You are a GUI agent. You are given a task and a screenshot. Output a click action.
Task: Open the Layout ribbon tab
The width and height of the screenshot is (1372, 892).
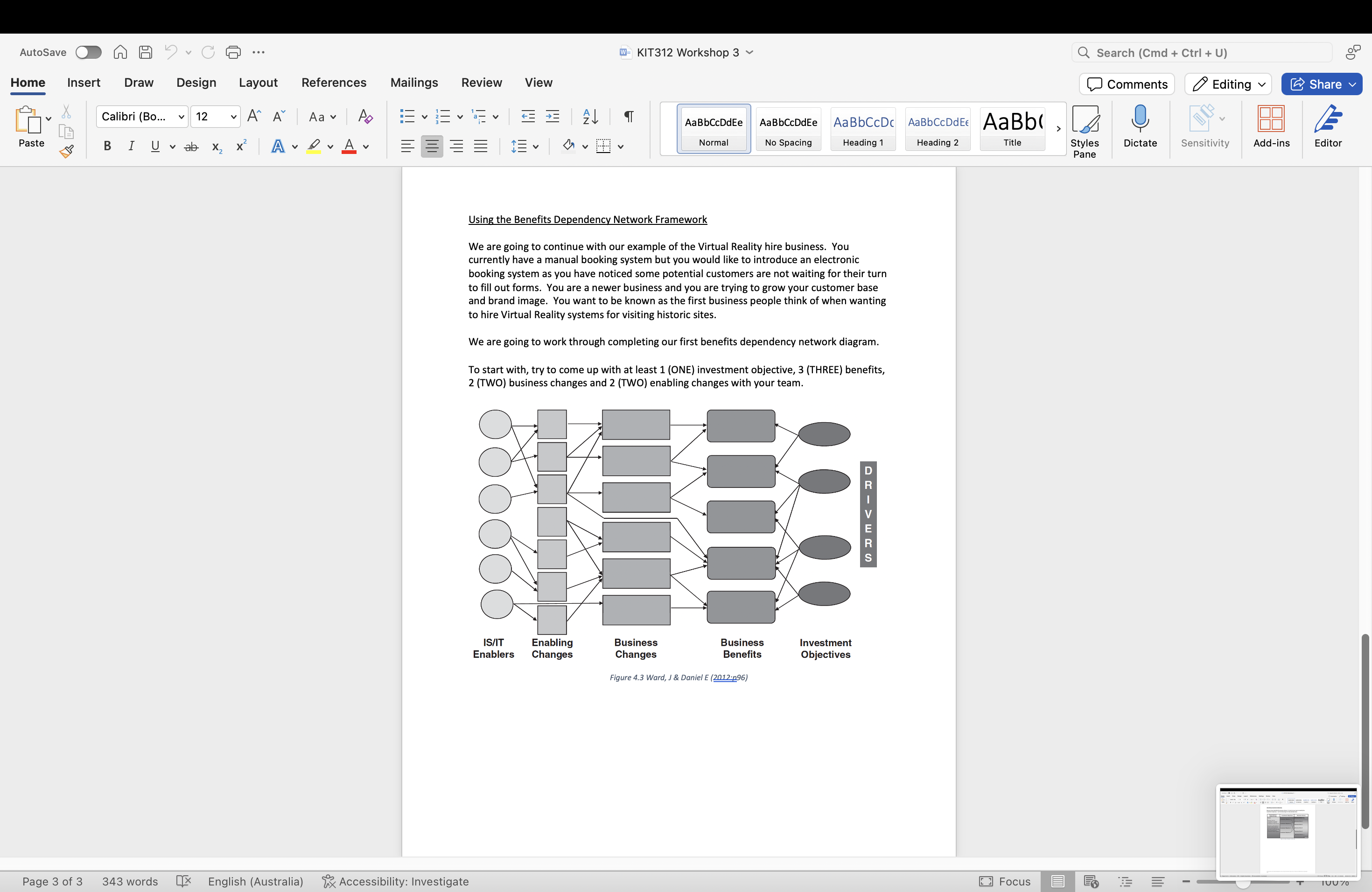coord(258,83)
